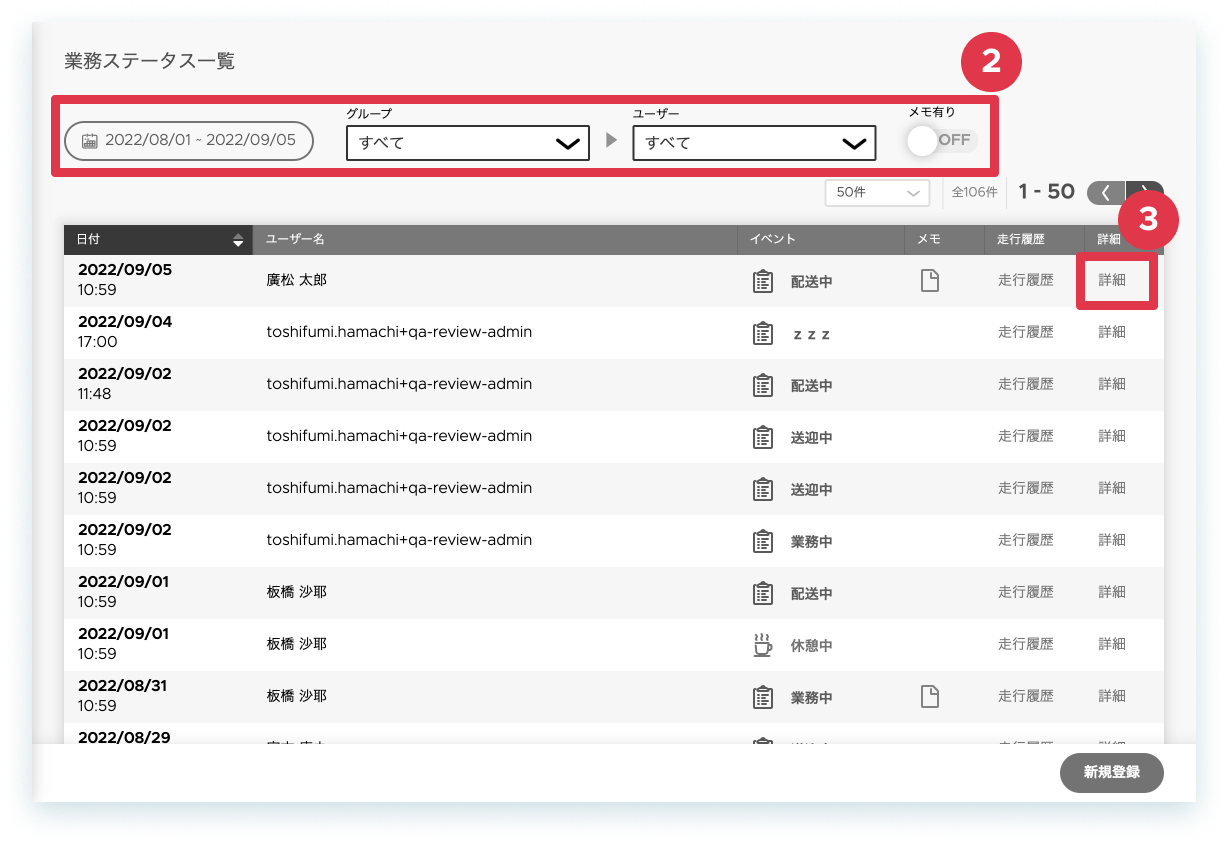Click clipboard icon for 2022/08/31 業務中 row

click(763, 697)
